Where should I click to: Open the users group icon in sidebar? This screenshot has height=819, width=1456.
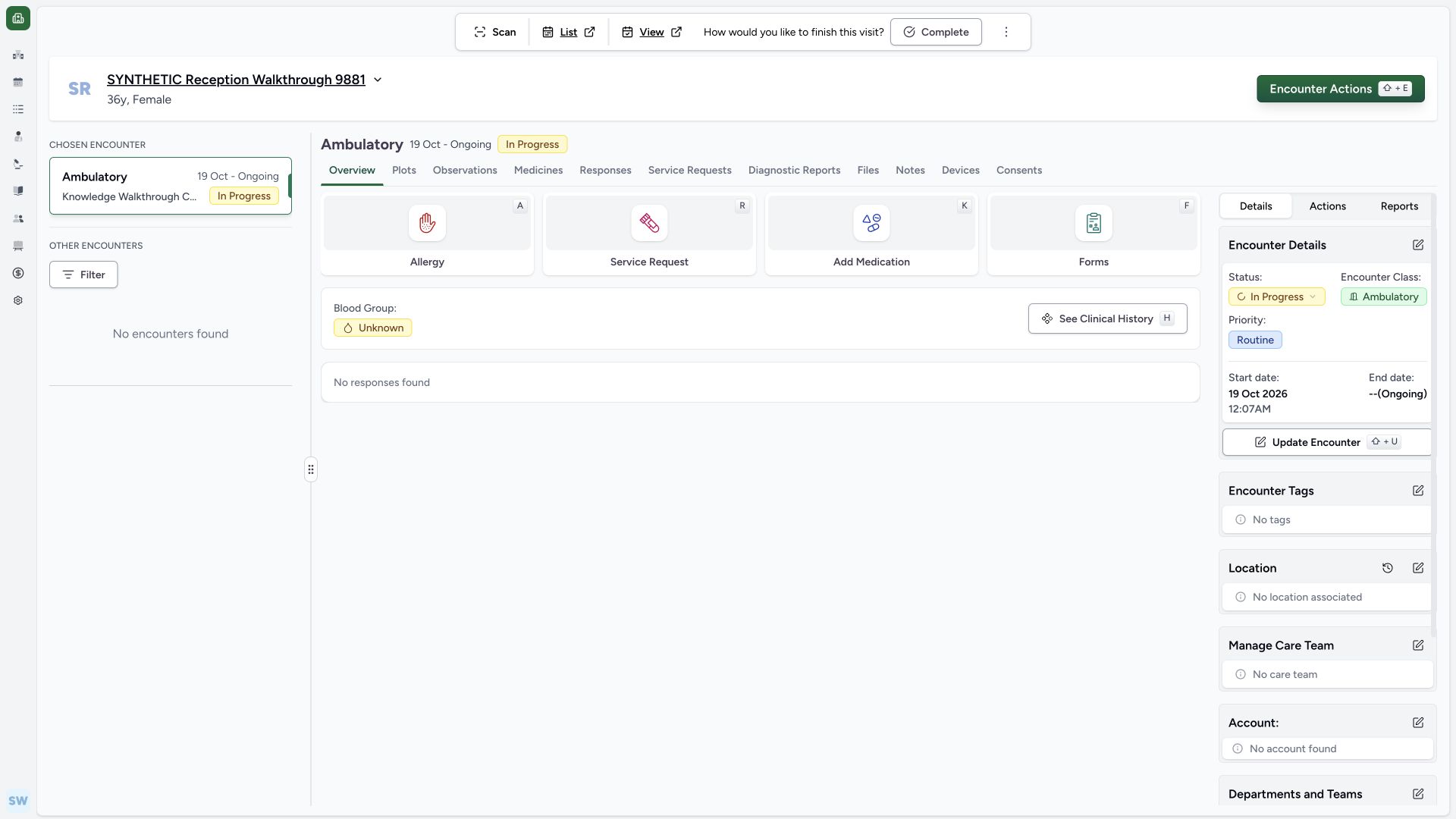click(18, 218)
